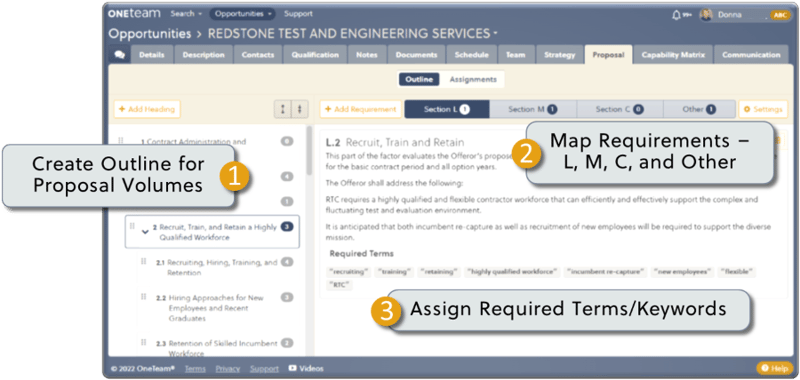This screenshot has width=800, height=380.
Task: Click Add Heading button
Action: [147, 109]
